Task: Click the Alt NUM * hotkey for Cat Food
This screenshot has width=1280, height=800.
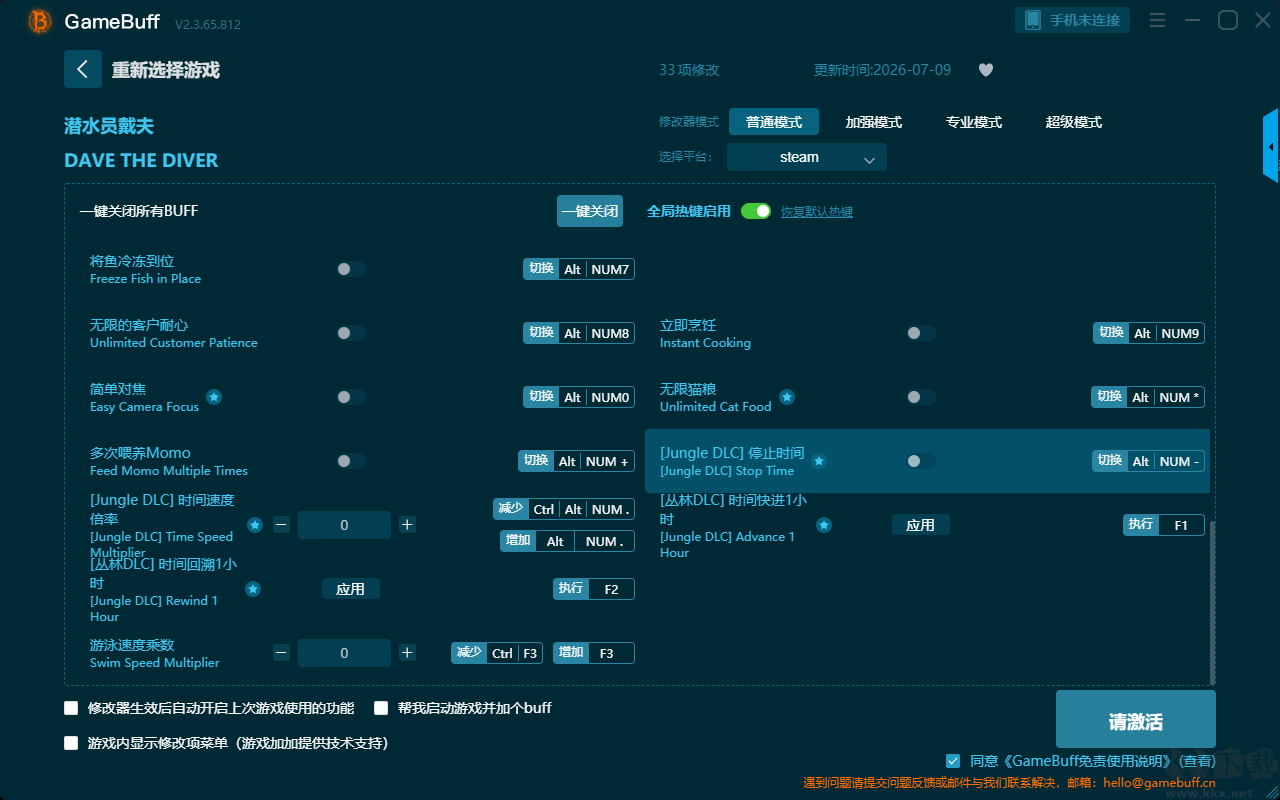Action: coord(1148,397)
